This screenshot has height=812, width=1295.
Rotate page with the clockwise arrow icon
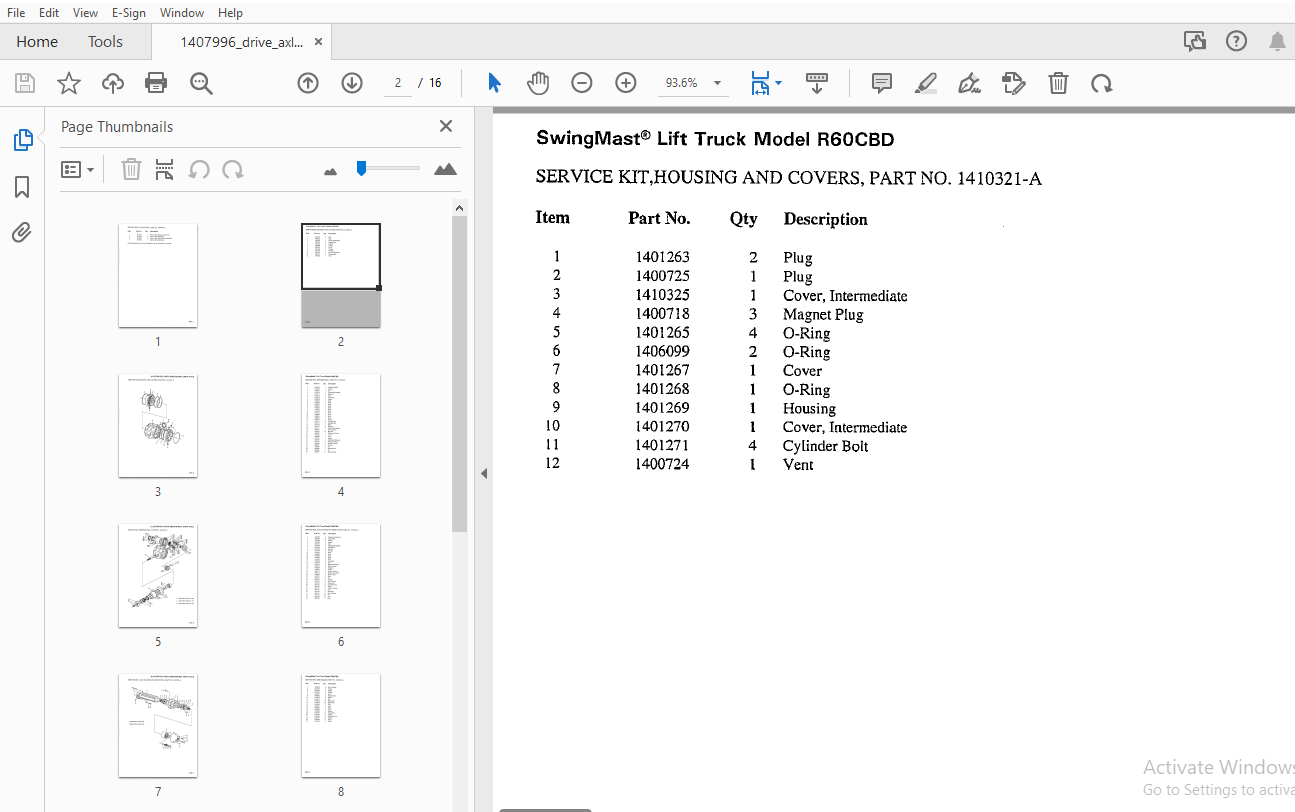click(x=1102, y=83)
